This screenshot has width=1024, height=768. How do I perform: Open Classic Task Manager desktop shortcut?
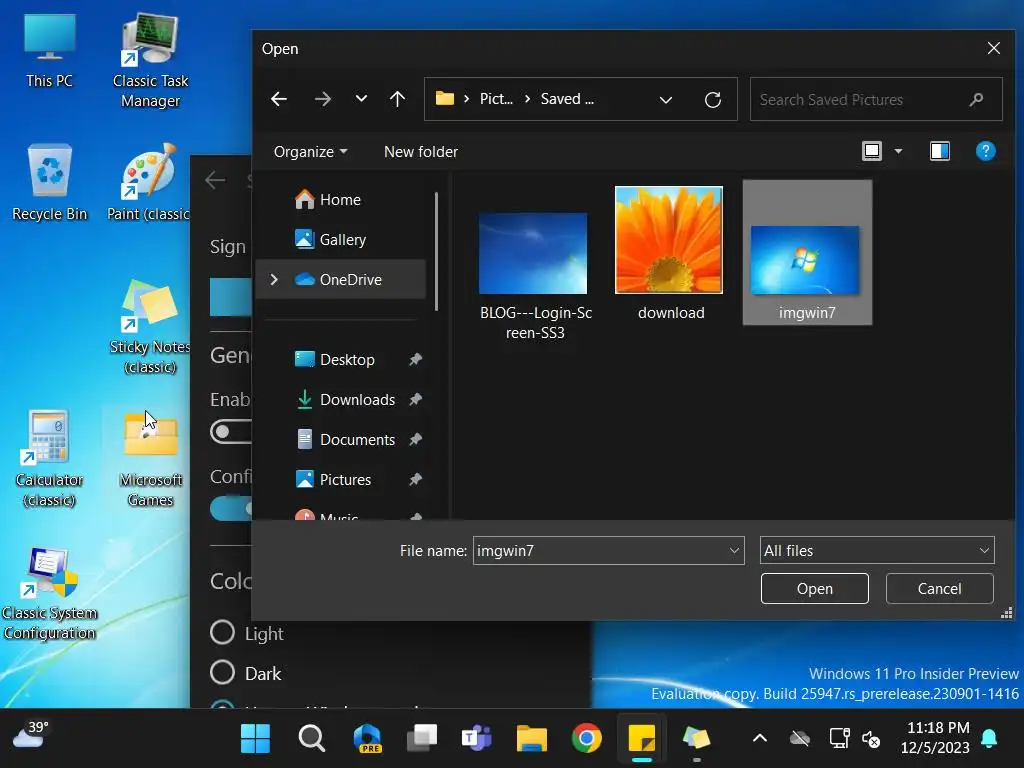(x=150, y=61)
